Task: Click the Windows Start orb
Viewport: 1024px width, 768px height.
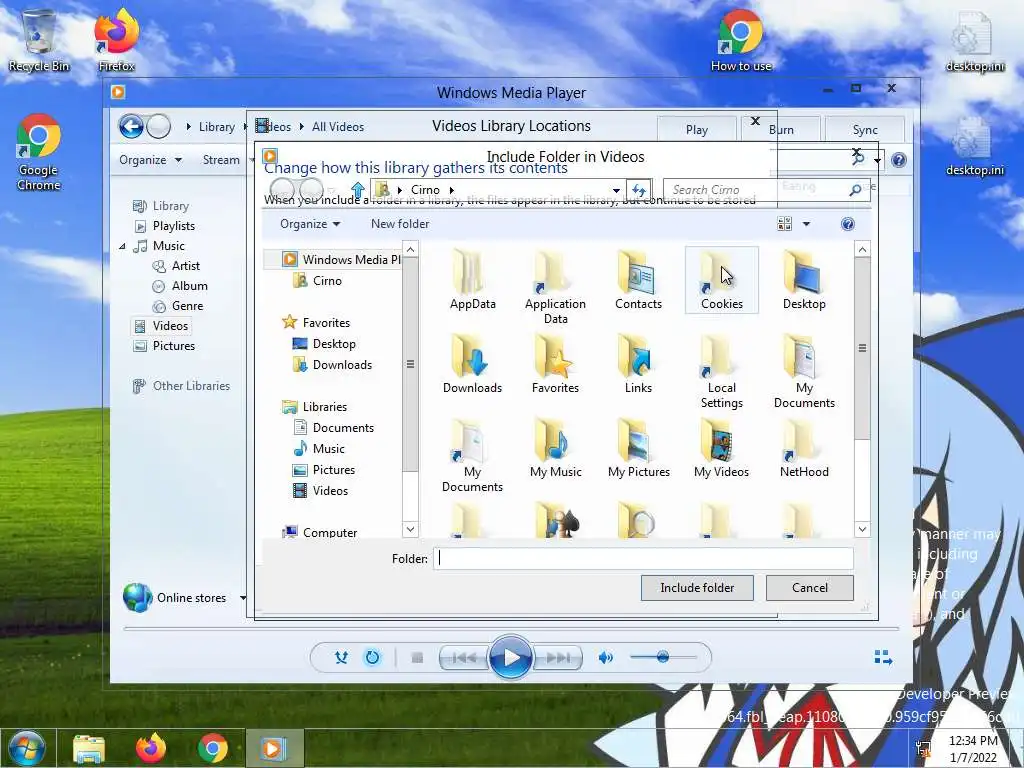Action: click(27, 748)
